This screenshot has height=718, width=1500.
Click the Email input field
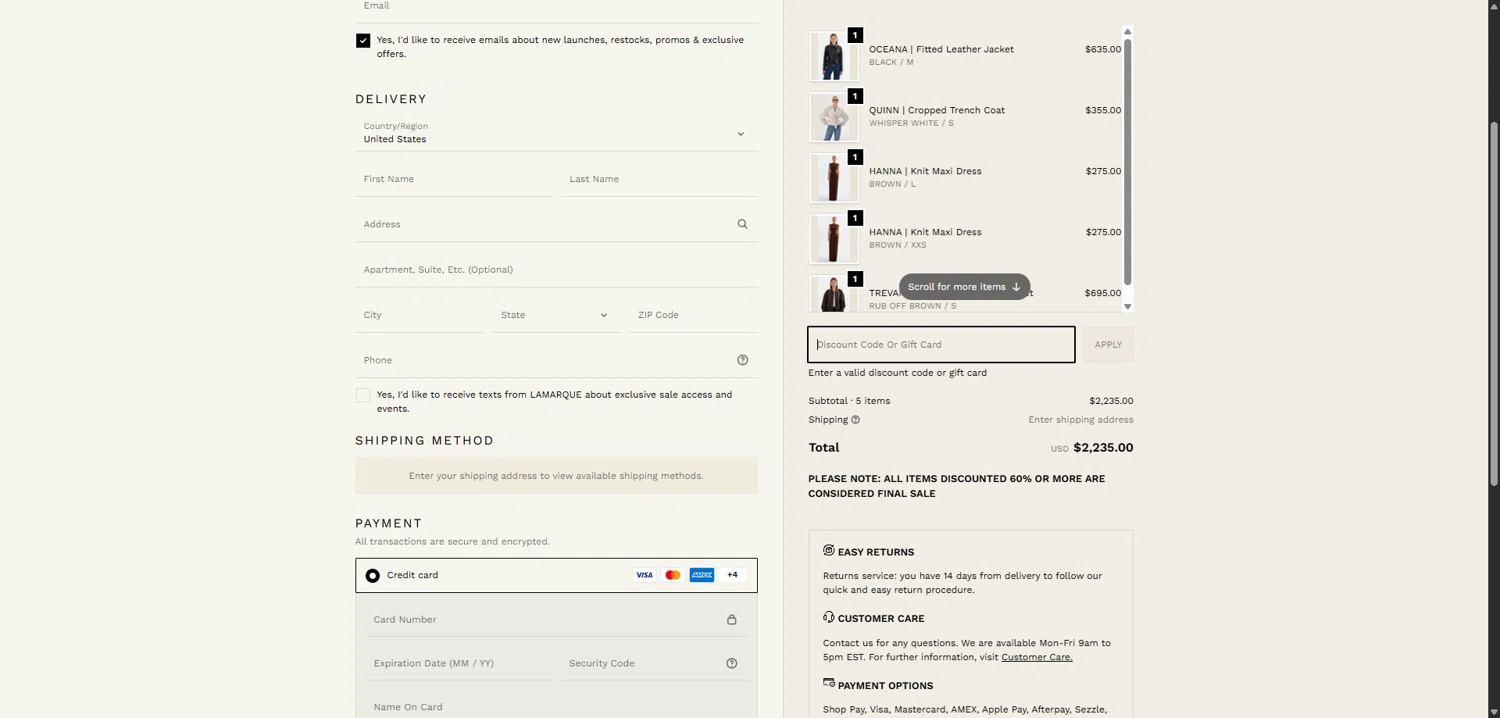(556, 8)
